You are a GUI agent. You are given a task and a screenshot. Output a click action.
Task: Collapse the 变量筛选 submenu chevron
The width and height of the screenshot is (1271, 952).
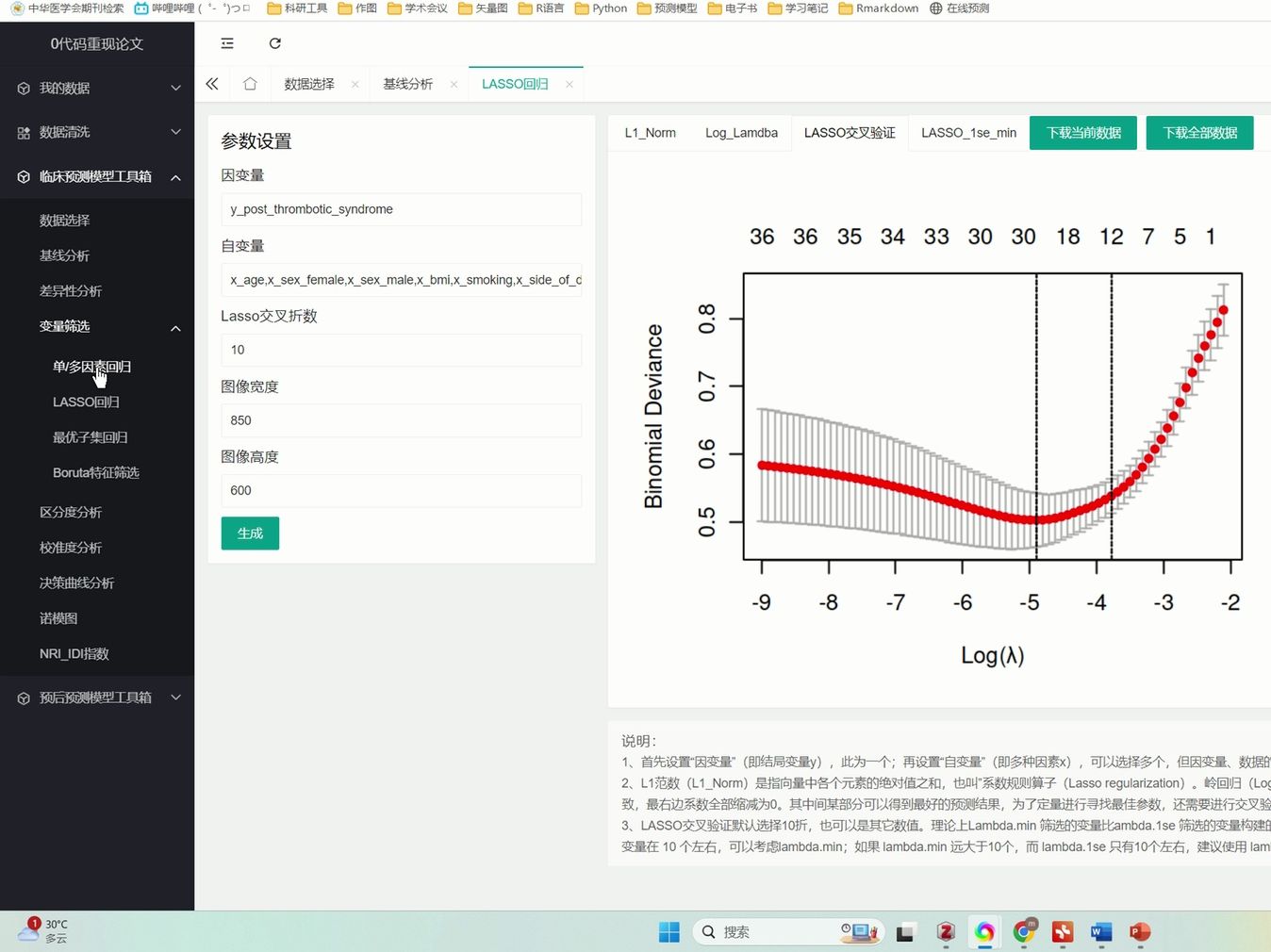tap(175, 328)
